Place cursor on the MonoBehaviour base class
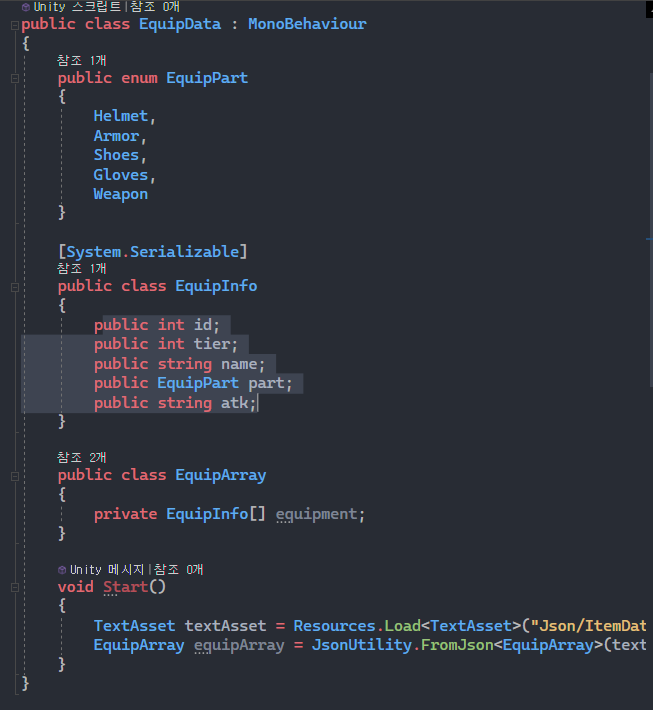The height and width of the screenshot is (710, 653). coord(307,24)
